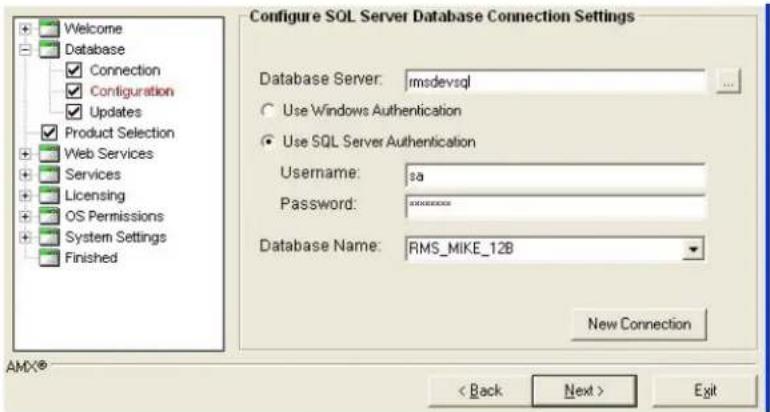
Task: Click the Web Services tree item label
Action: pyautogui.click(x=109, y=154)
